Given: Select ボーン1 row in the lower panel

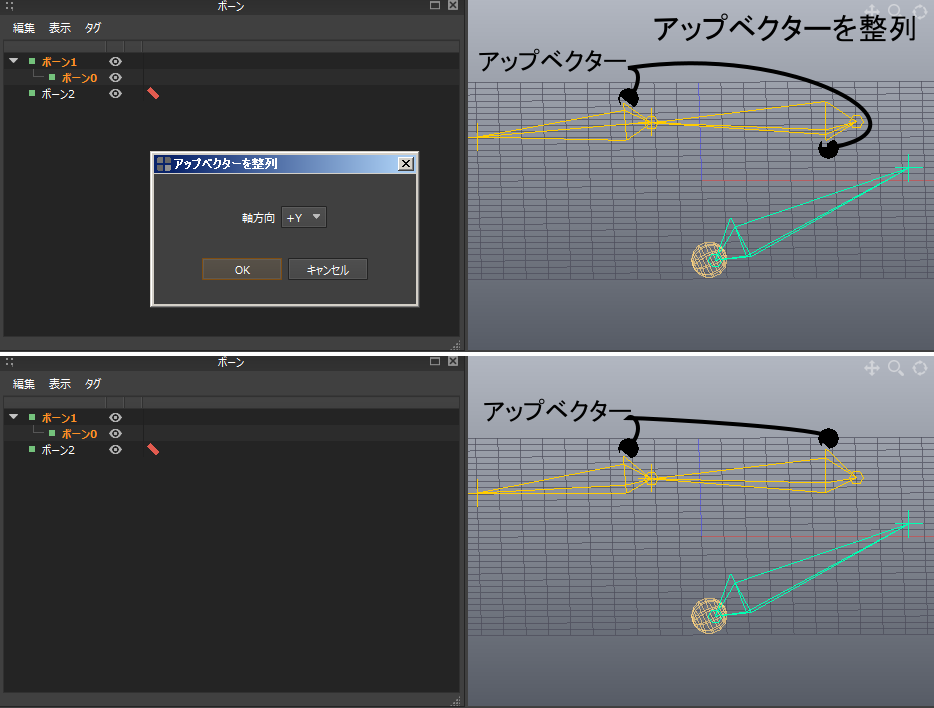Looking at the screenshot, I should (231, 417).
